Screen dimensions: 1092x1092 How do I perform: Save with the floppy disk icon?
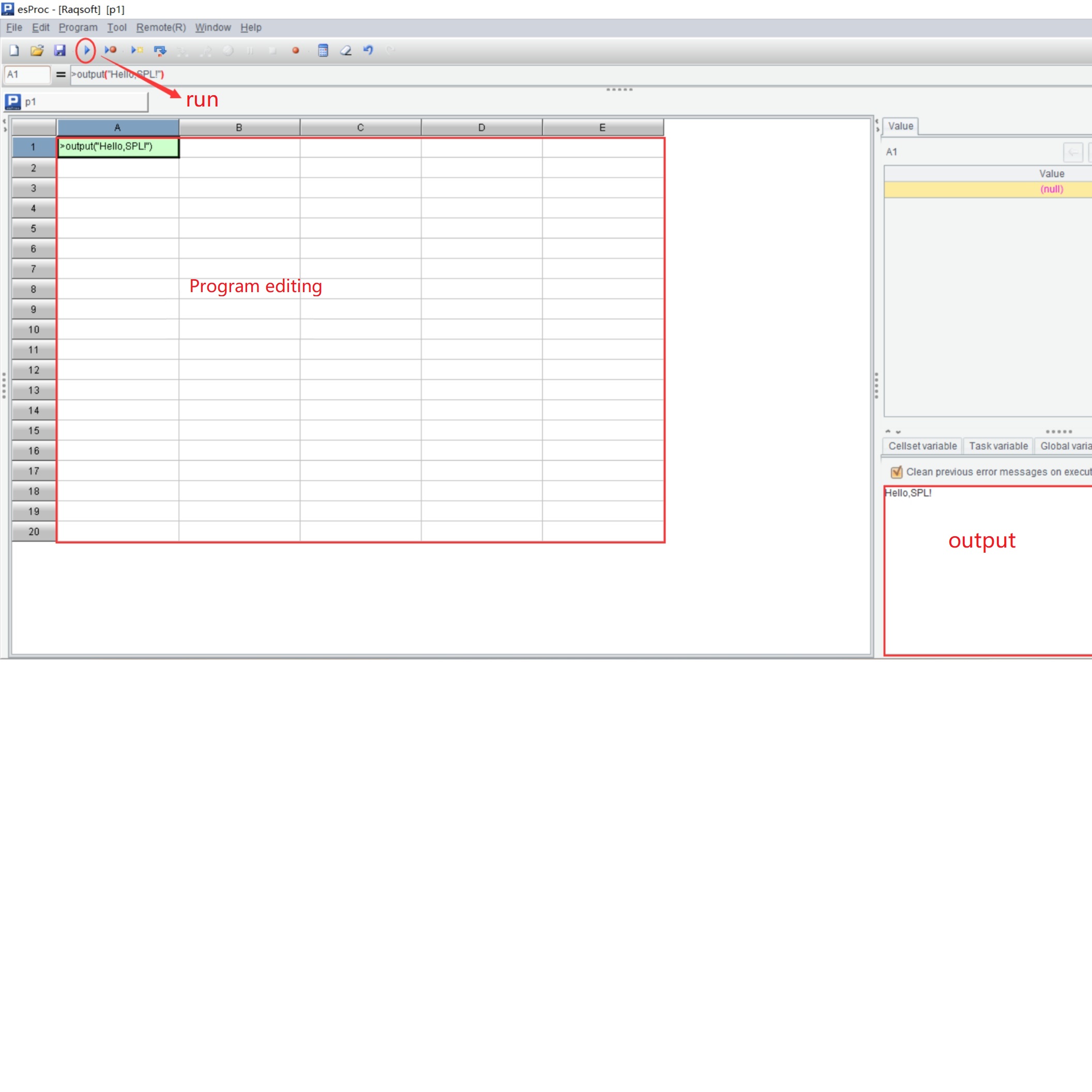tap(60, 50)
